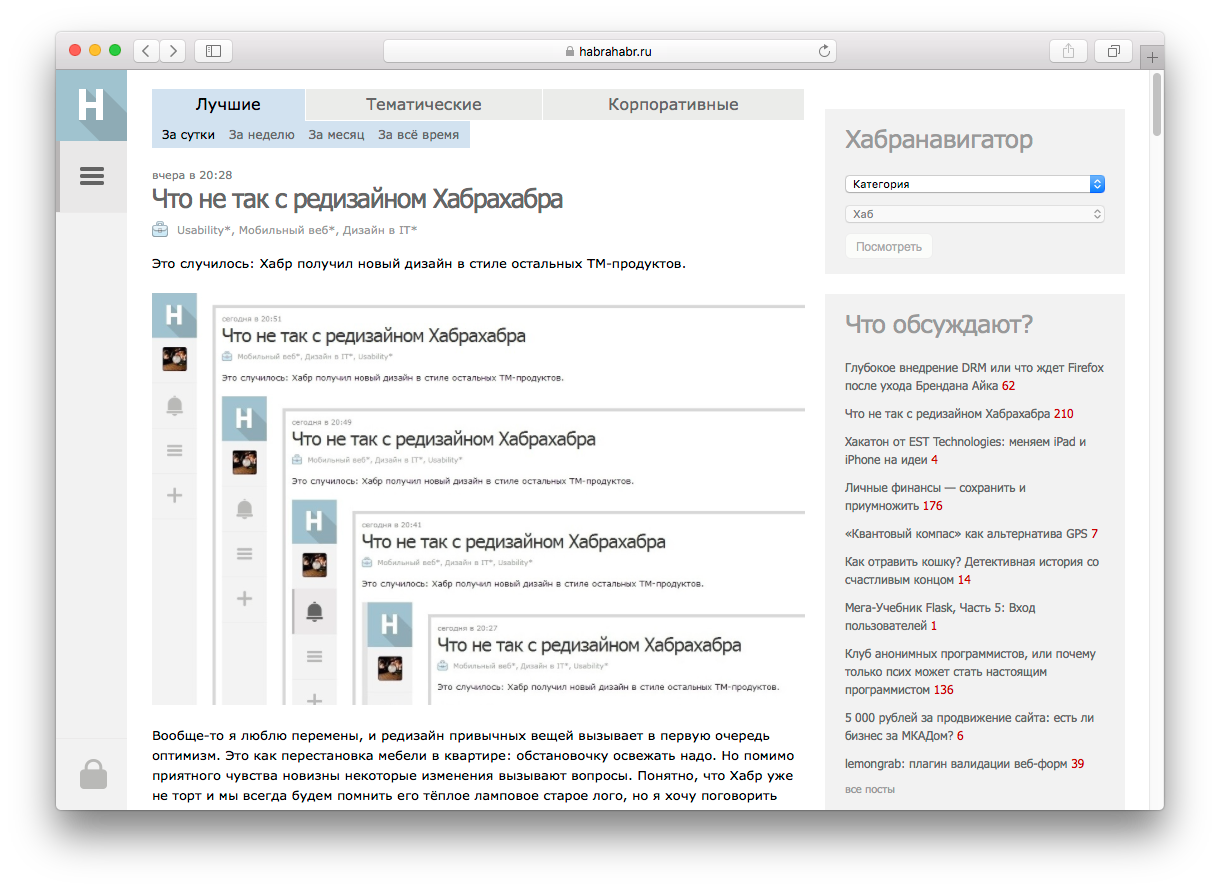
Task: Click the lock icon in sidebar
Action: [93, 774]
